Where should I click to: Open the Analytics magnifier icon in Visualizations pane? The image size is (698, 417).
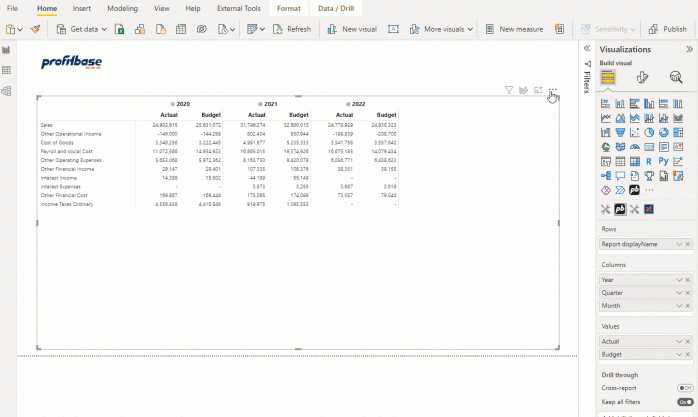click(676, 78)
